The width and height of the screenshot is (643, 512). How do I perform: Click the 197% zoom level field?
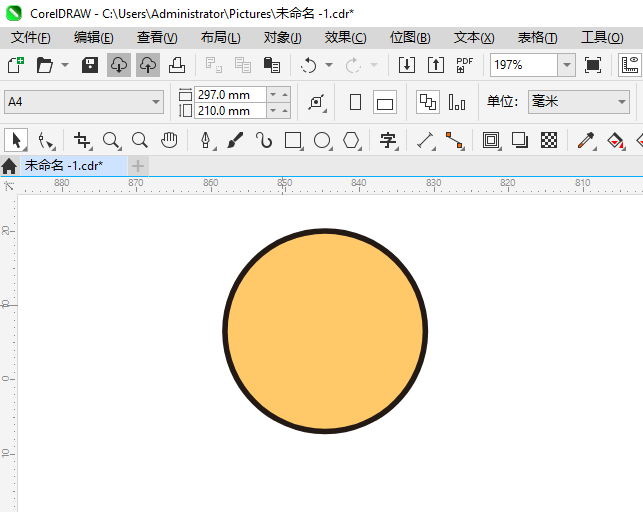(x=524, y=65)
